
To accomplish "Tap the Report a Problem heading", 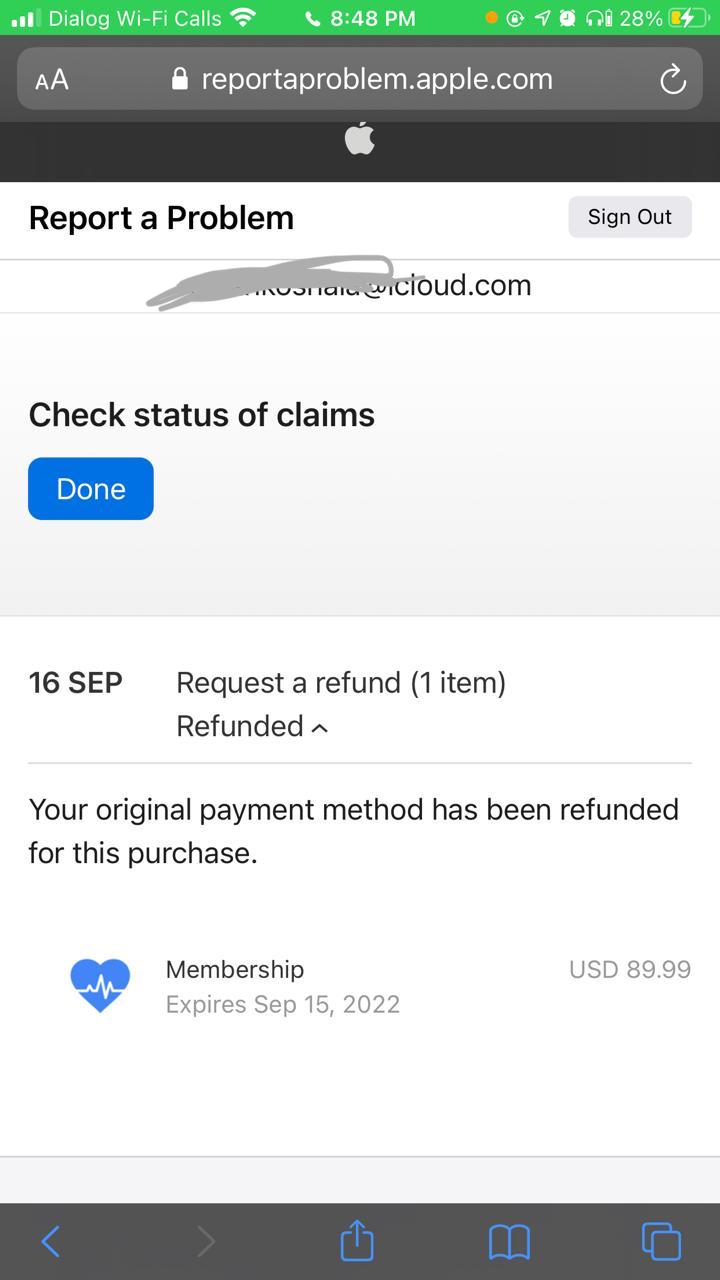I will (x=161, y=218).
